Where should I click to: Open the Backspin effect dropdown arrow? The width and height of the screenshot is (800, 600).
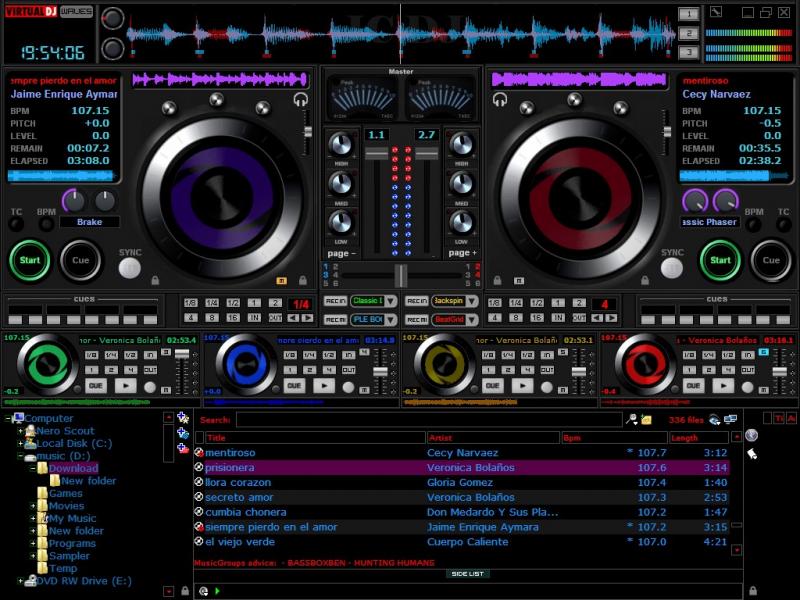point(472,301)
